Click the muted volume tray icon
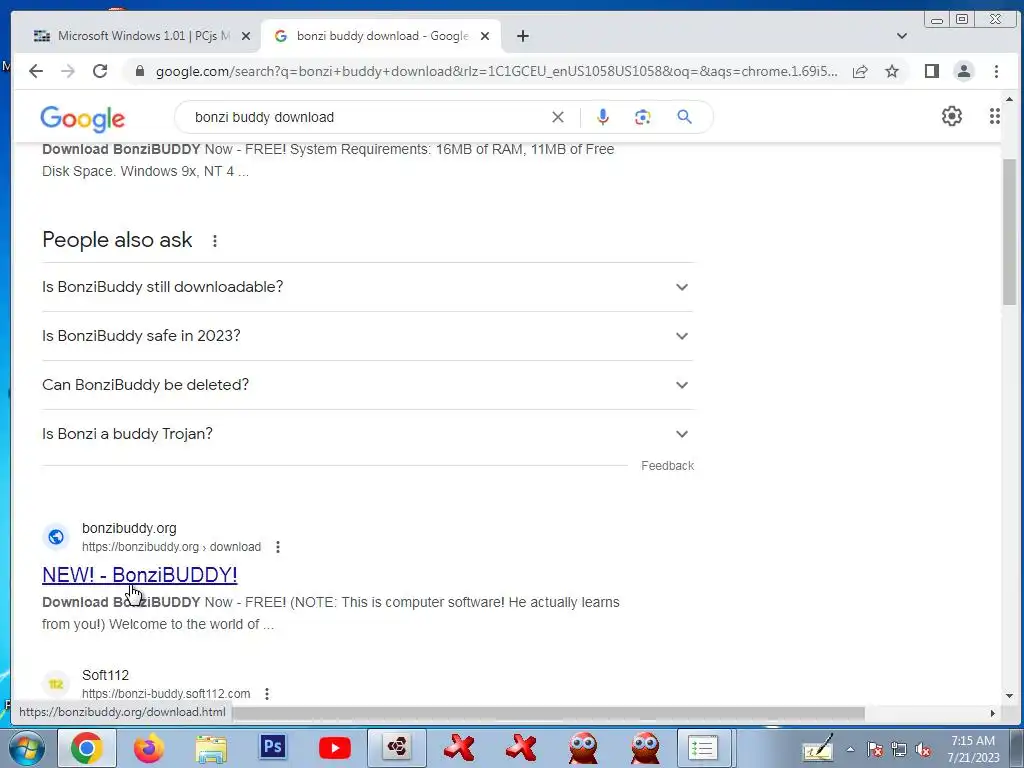1024x768 pixels. 923,750
